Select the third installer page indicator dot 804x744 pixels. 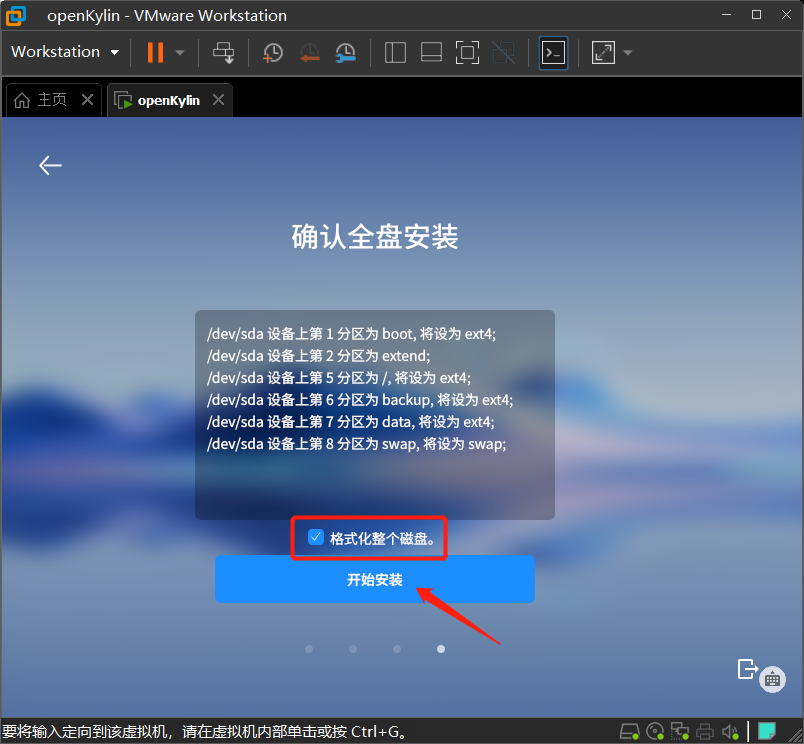(x=397, y=649)
